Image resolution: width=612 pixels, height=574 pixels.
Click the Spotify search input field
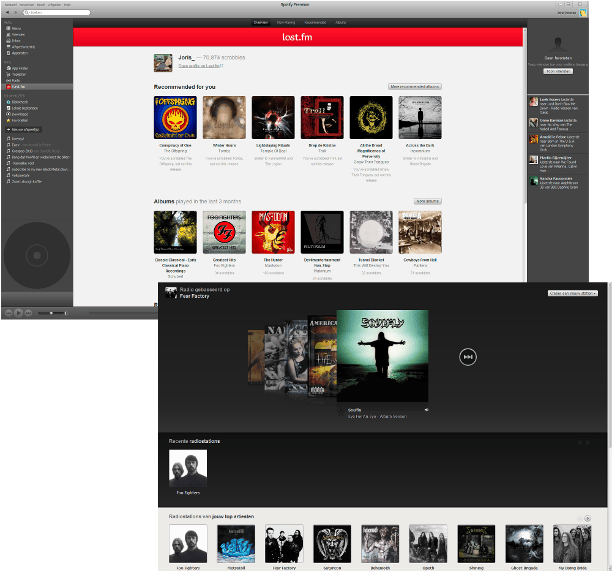tap(57, 12)
